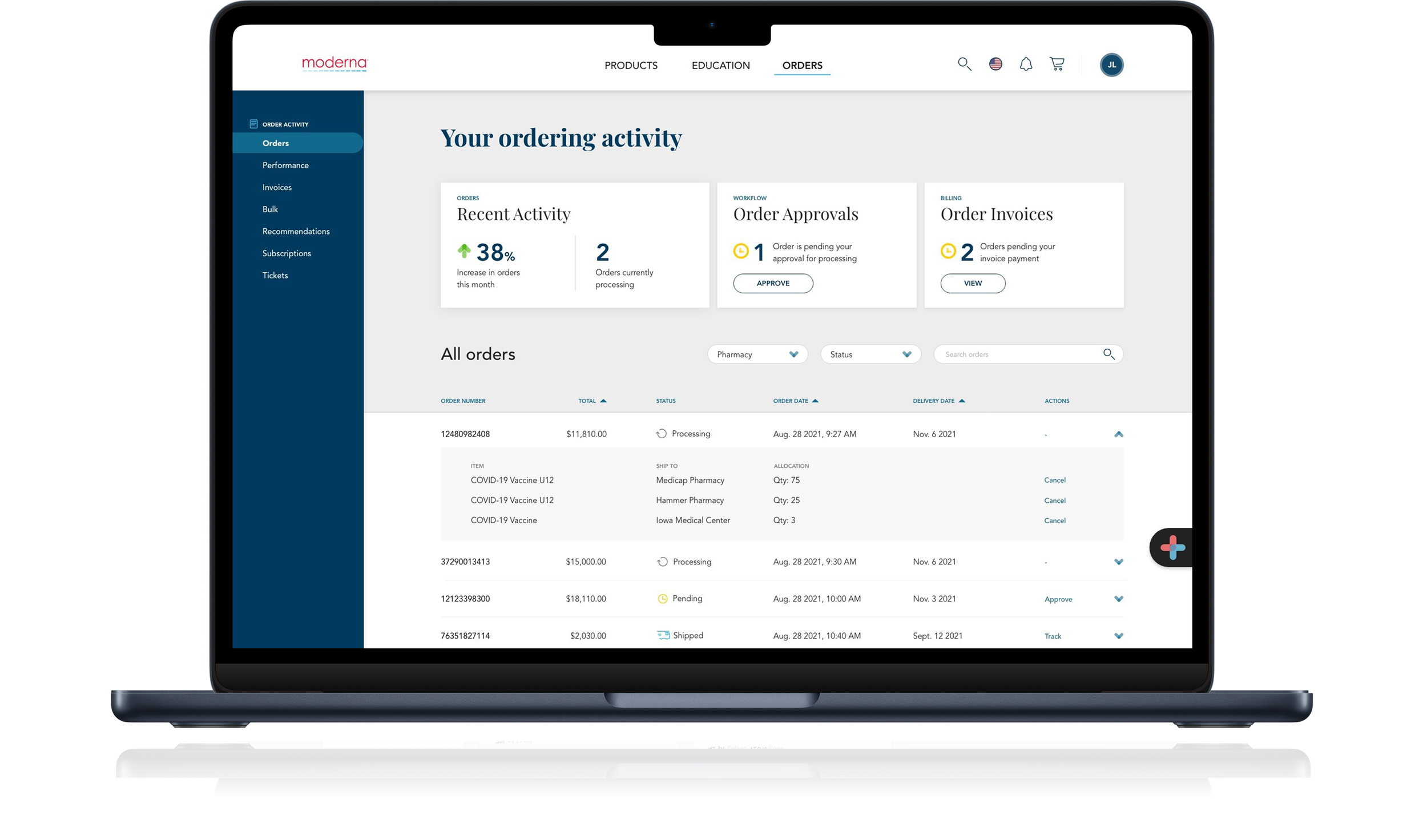Click the Shipped truck icon for order 76351827114
The width and height of the screenshot is (1427, 840).
(663, 635)
